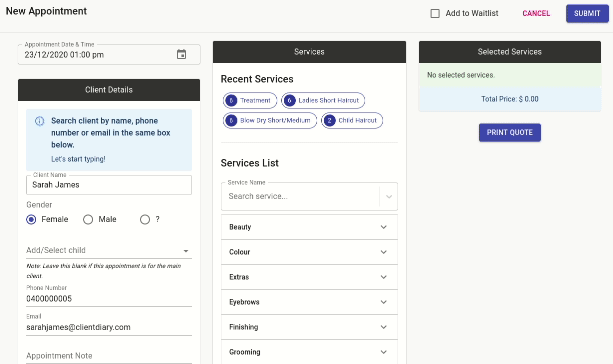Click the Appointment Note field
613x364 pixels.
[109, 356]
